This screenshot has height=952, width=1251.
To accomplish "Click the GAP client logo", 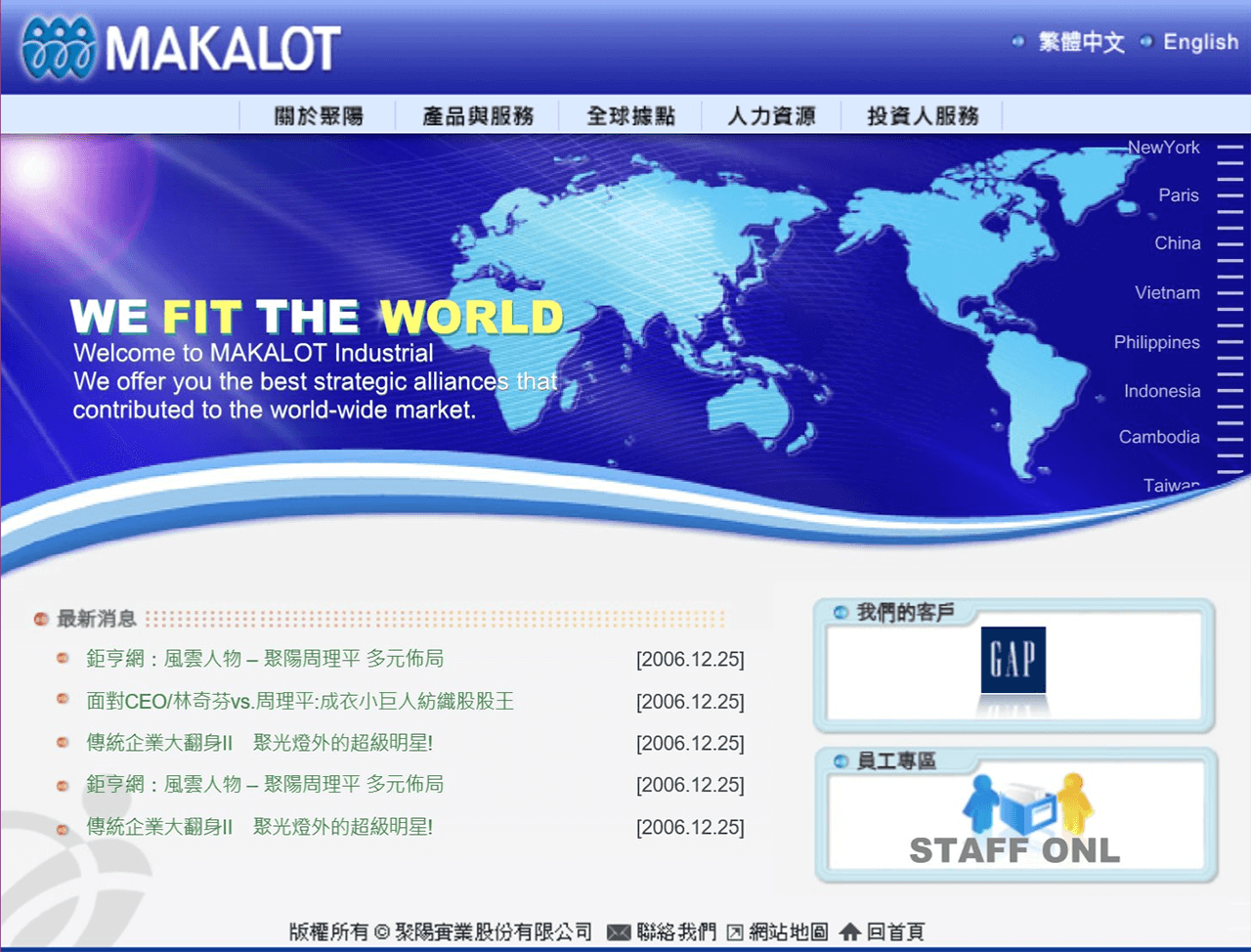I will pos(1013,660).
